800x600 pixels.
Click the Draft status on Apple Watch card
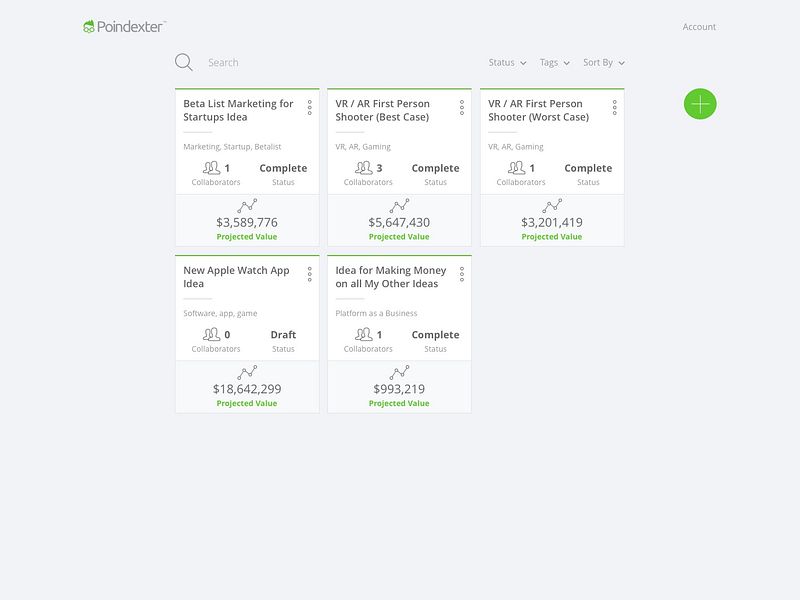point(283,335)
